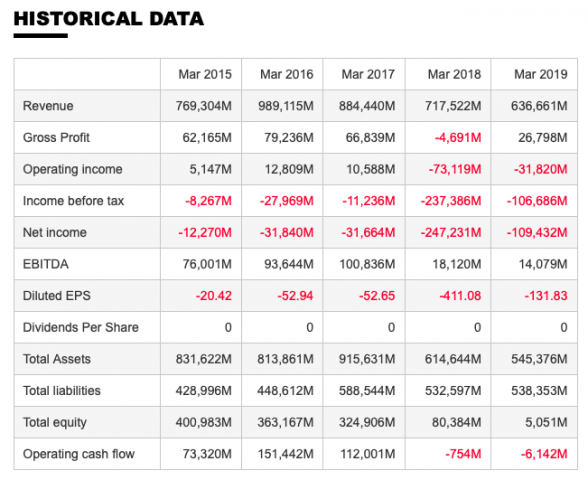588x480 pixels.
Task: Click the Gross Profit row label
Action: point(56,138)
